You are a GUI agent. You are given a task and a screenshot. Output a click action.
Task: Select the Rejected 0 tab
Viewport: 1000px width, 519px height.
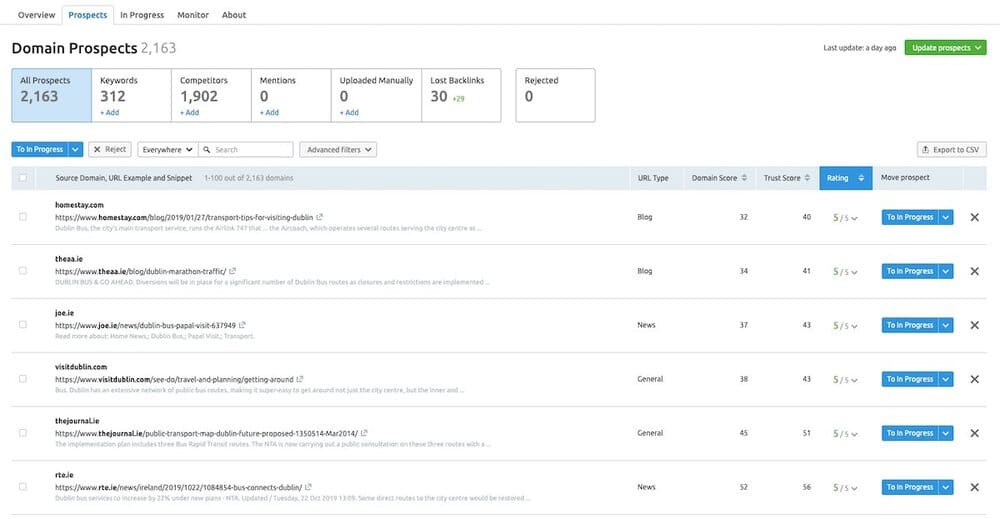pos(555,95)
